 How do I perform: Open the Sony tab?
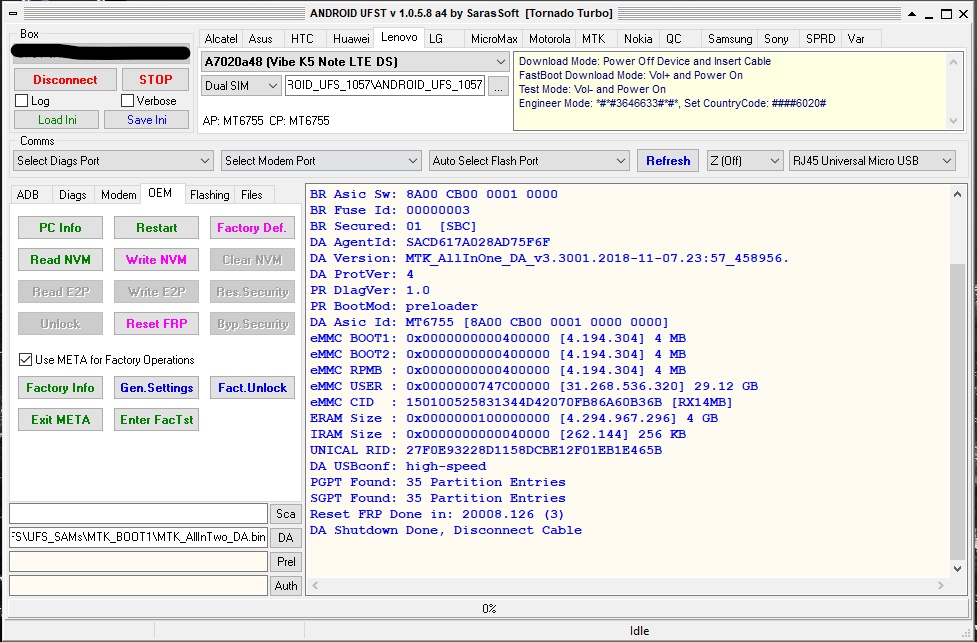coord(776,39)
